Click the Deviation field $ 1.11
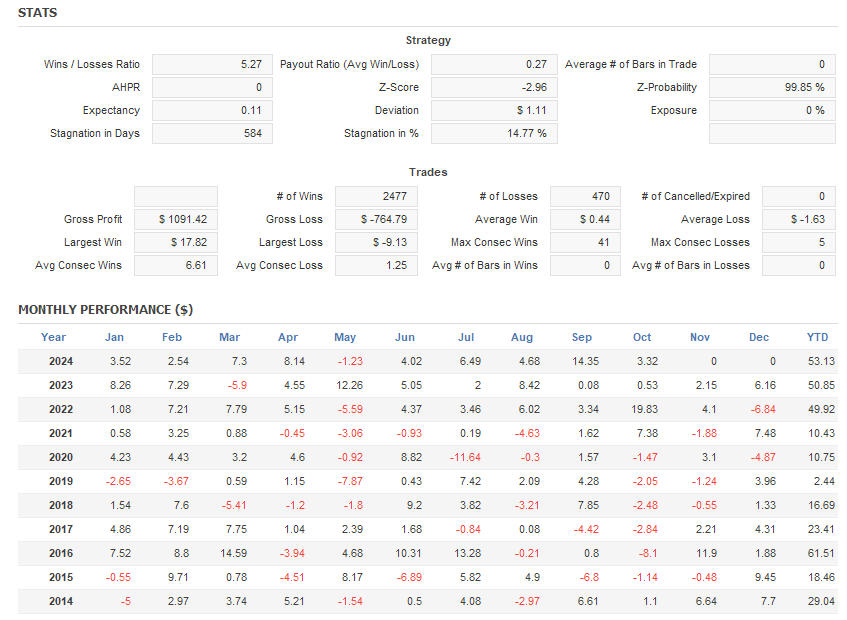 click(x=494, y=110)
